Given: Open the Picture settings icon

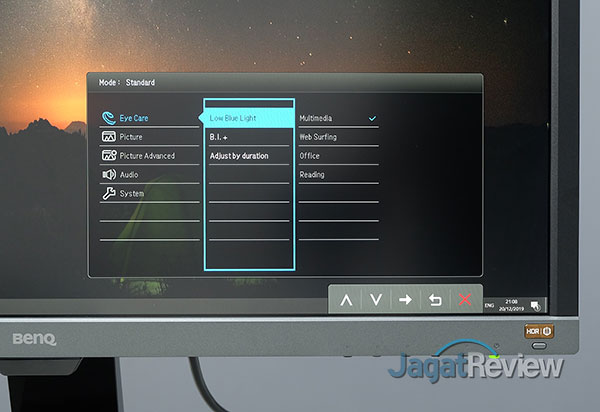Looking at the screenshot, I should [108, 137].
